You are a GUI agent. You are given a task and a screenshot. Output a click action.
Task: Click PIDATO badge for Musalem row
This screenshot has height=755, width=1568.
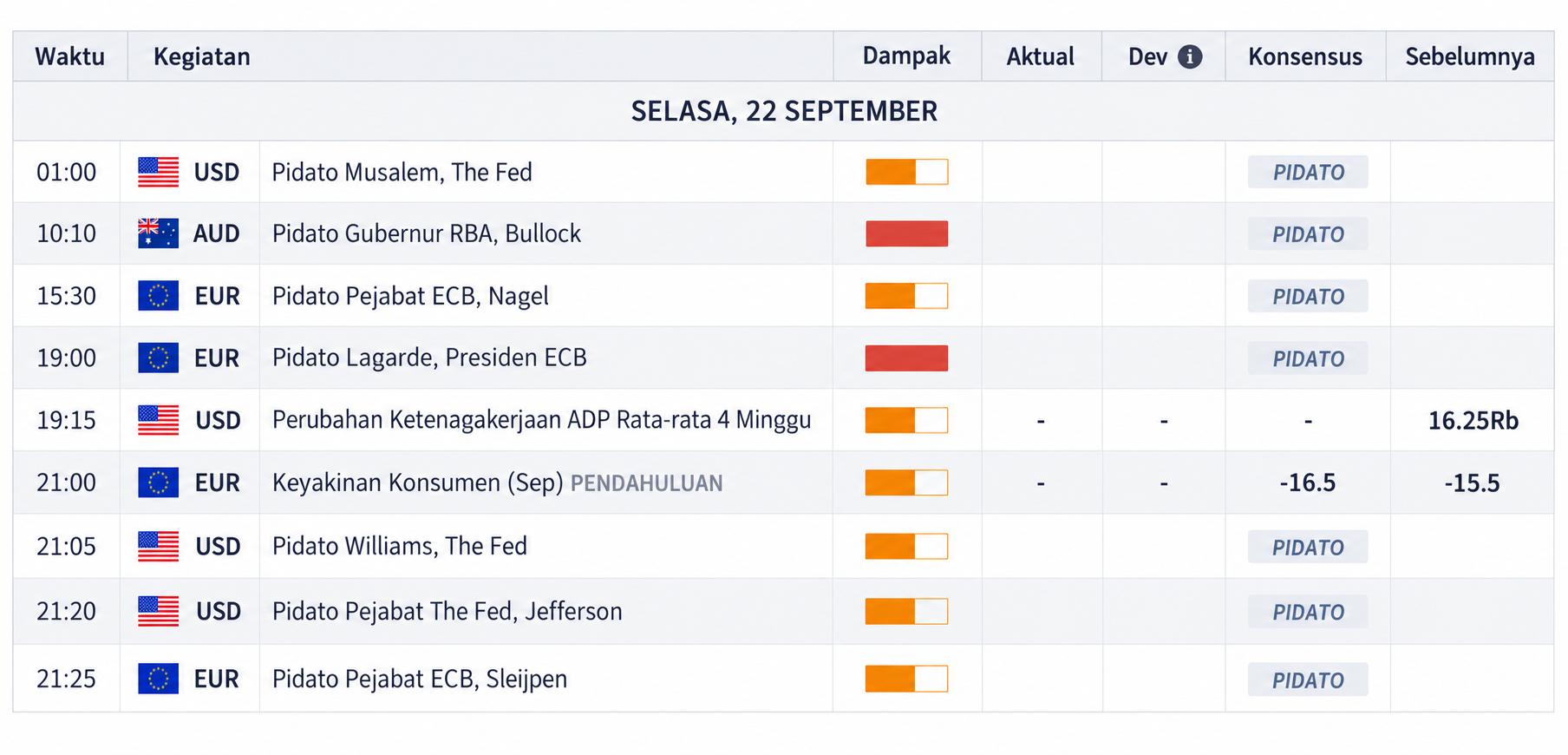click(x=1308, y=172)
